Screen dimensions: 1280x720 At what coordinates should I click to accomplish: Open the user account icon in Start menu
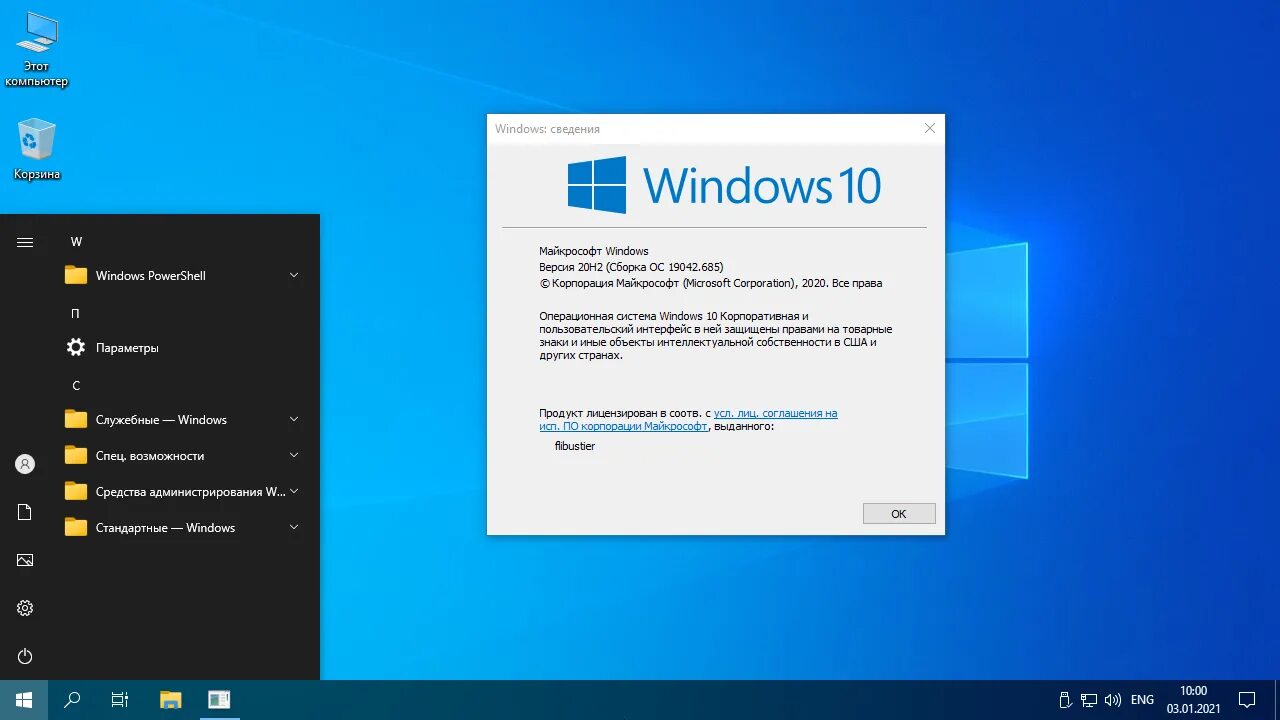pyautogui.click(x=25, y=464)
